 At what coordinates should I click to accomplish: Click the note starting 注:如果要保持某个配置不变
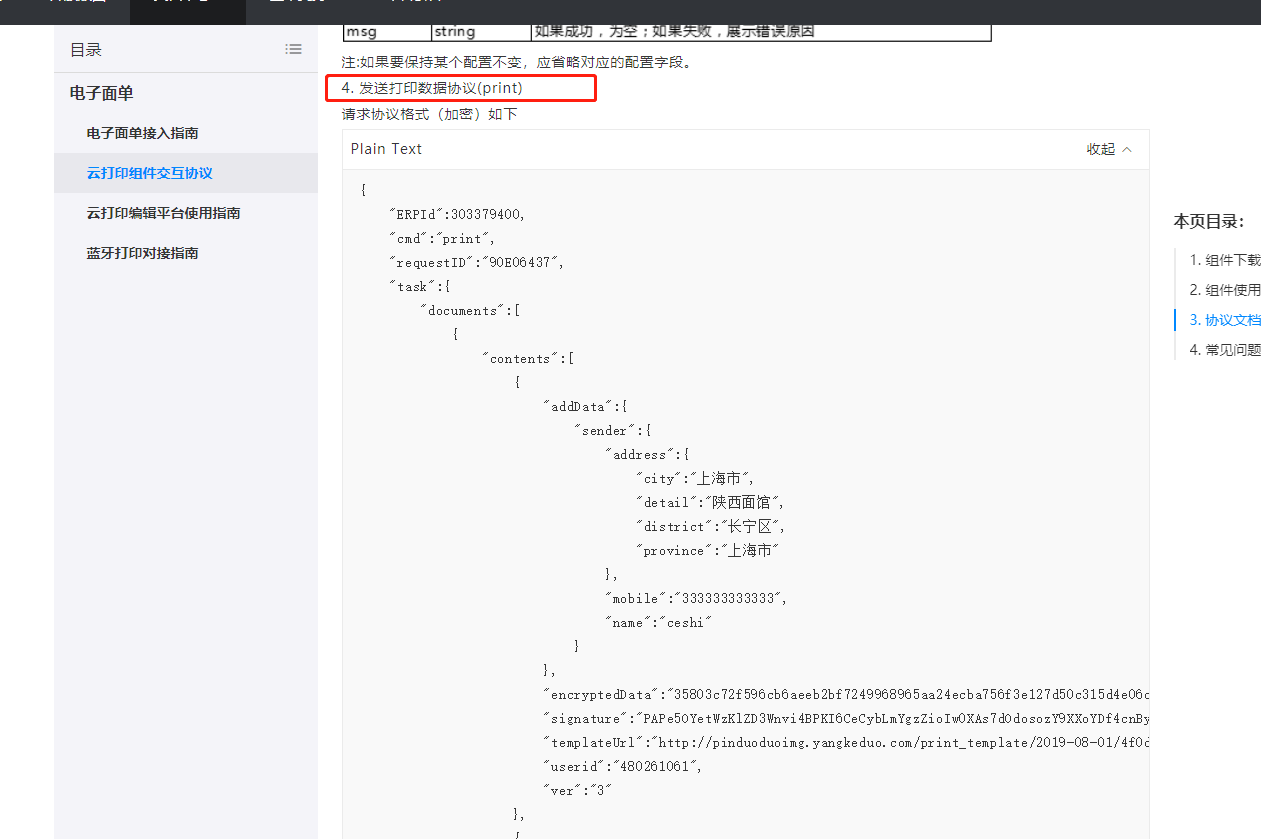point(516,62)
